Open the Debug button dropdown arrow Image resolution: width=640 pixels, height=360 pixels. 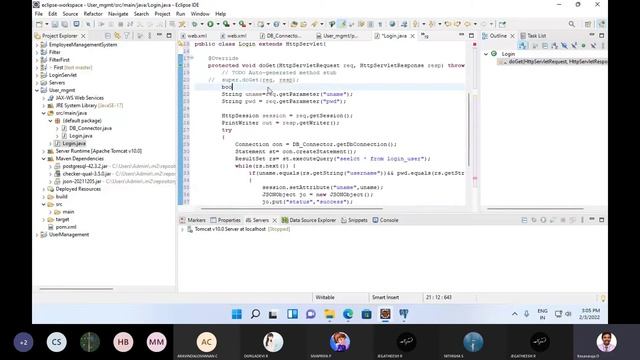pos(202,24)
